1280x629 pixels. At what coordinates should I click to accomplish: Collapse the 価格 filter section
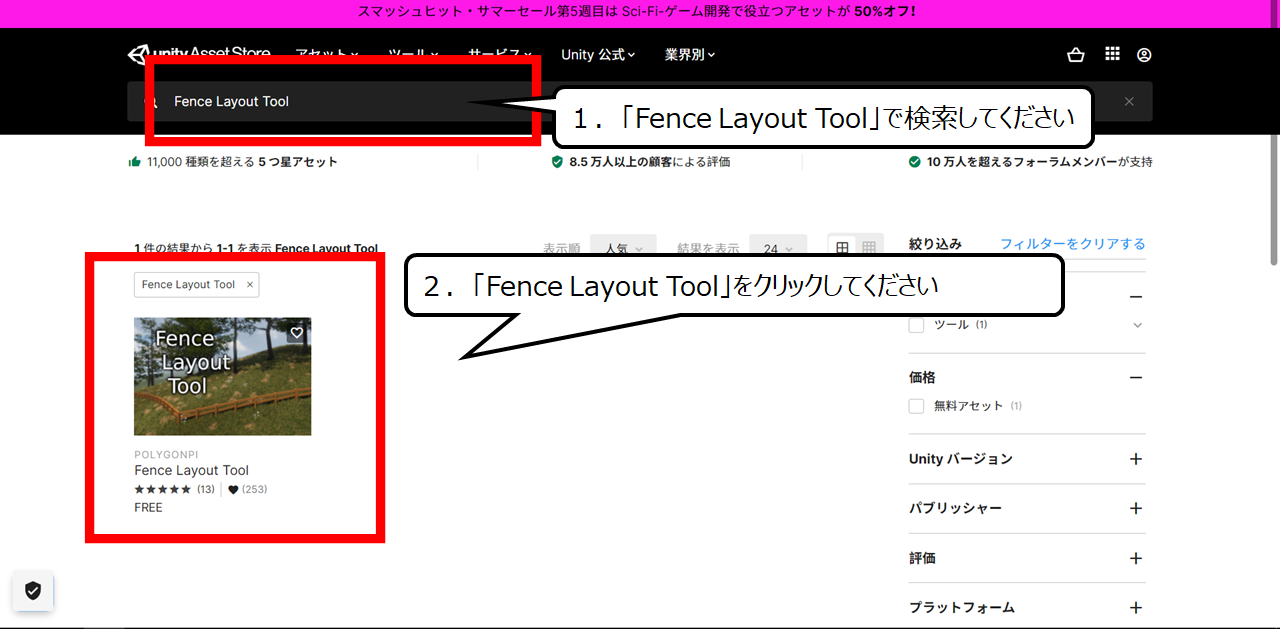point(1135,378)
